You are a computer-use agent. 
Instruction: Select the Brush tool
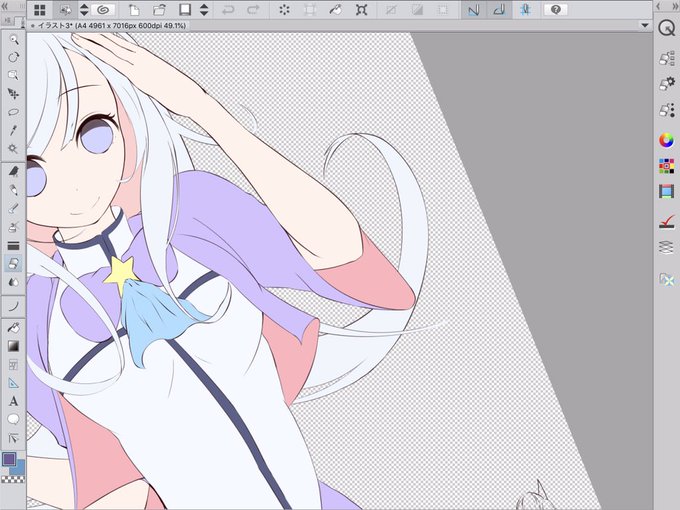click(x=14, y=209)
